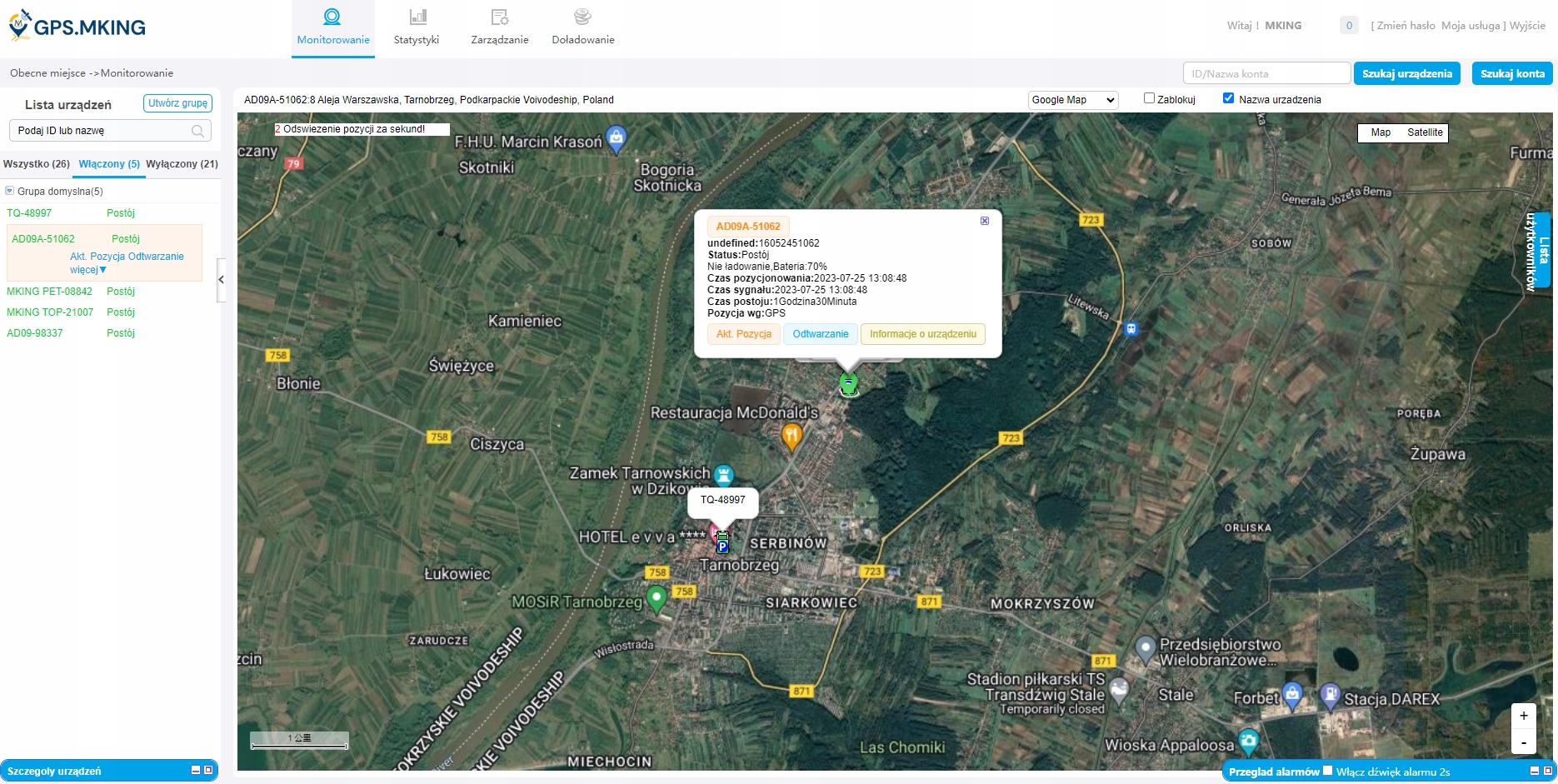Click the Zamek Tarnowskich museum pin
This screenshot has width=1558, height=784.
tap(724, 475)
